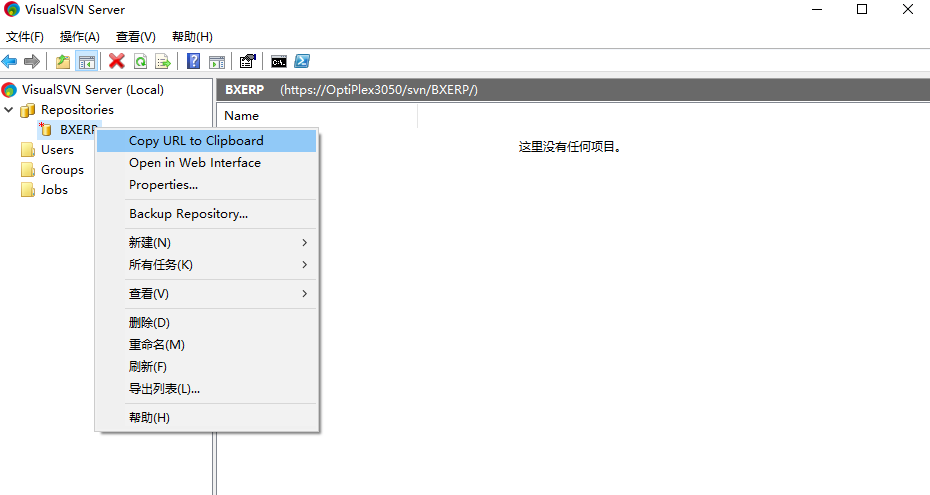930x495 pixels.
Task: Toggle the Show/Hide Console Tree icon
Action: point(87,61)
